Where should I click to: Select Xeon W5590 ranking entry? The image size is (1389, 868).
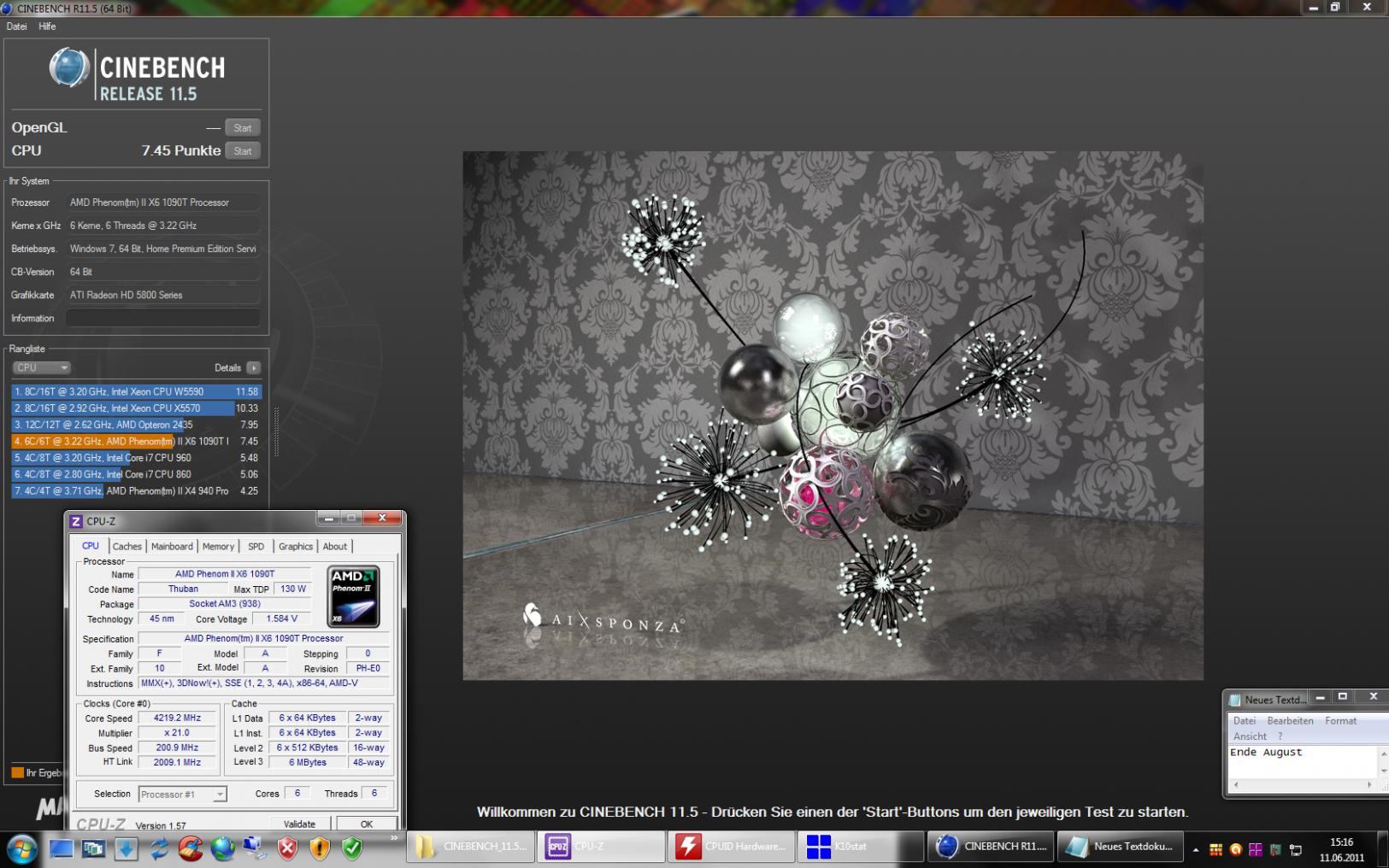click(x=137, y=391)
